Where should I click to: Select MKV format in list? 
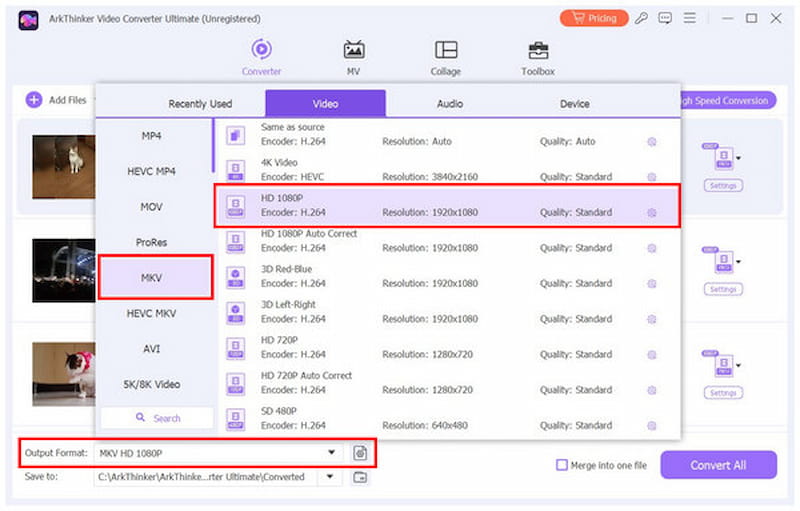[155, 277]
